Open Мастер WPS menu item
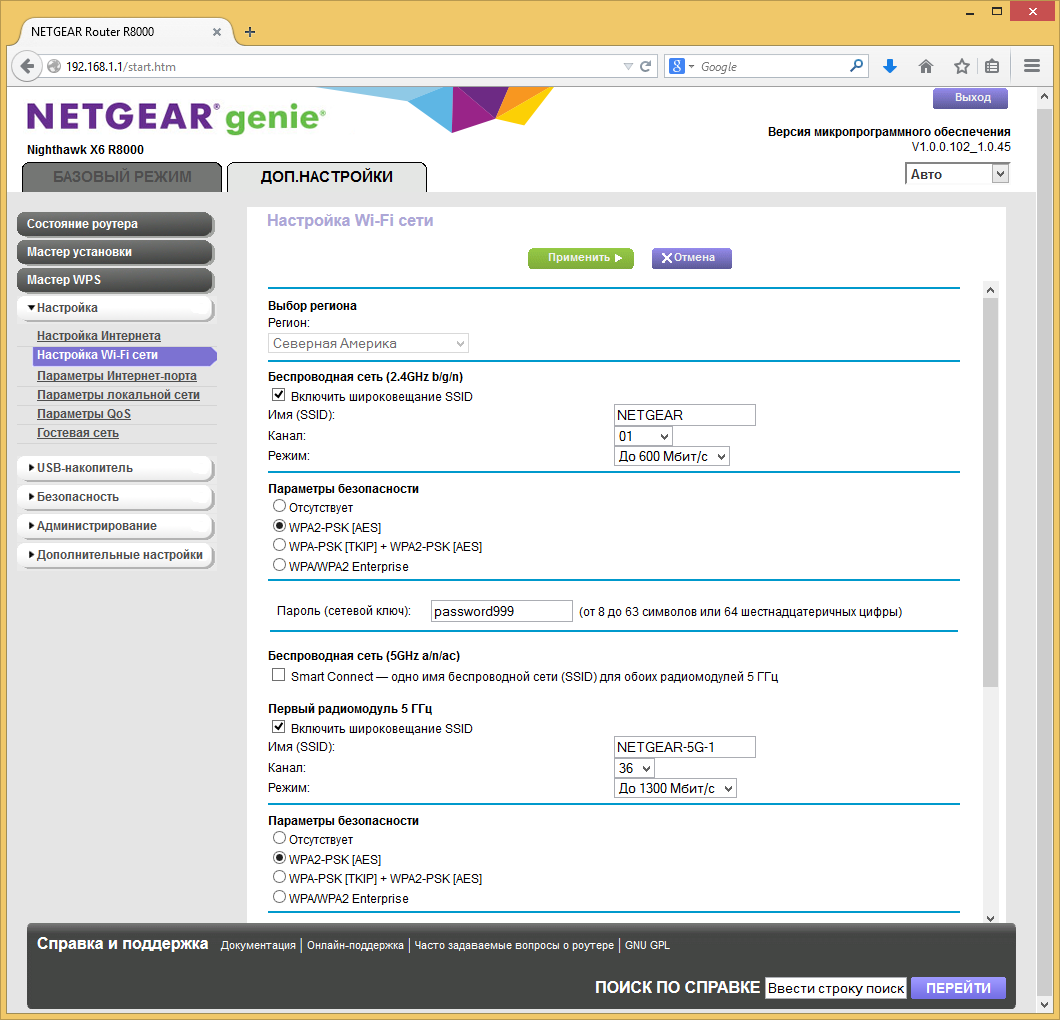Viewport: 1060px width, 1020px height. pyautogui.click(x=115, y=280)
